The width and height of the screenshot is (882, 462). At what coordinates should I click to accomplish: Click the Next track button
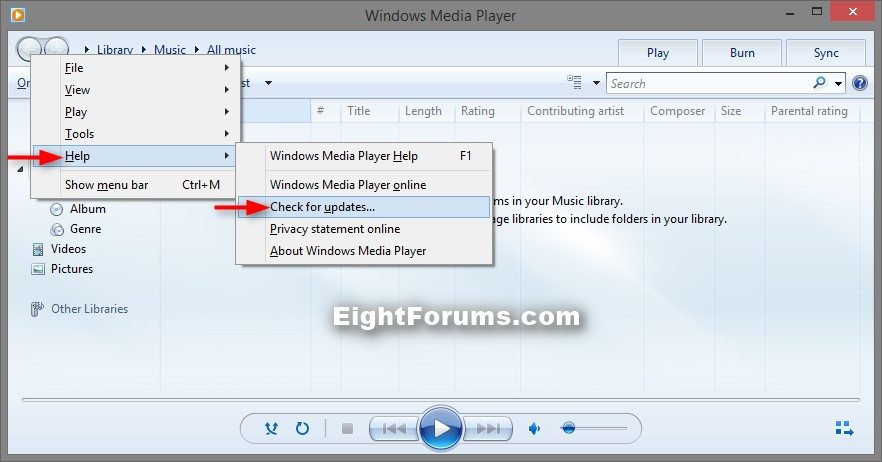(487, 429)
